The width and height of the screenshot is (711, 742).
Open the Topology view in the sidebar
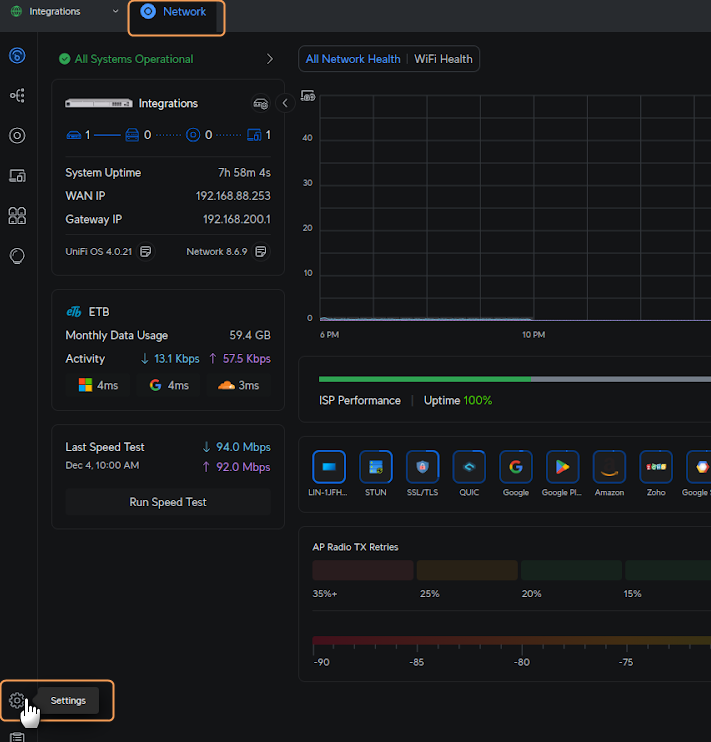(17, 96)
